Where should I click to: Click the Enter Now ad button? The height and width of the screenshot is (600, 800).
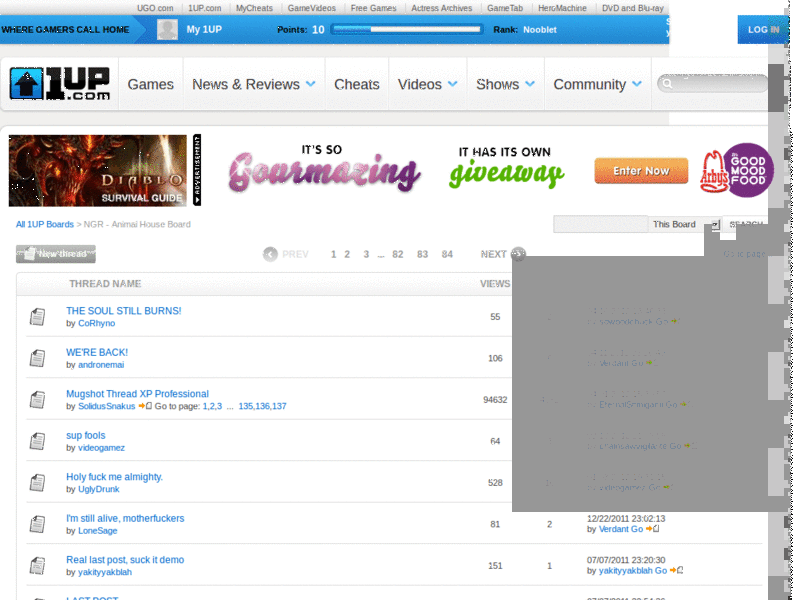[x=641, y=171]
